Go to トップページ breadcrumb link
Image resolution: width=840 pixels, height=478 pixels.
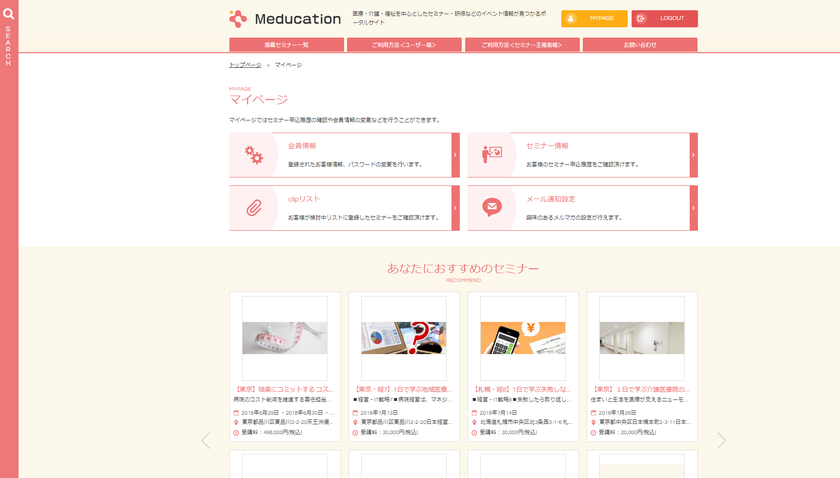(x=245, y=65)
